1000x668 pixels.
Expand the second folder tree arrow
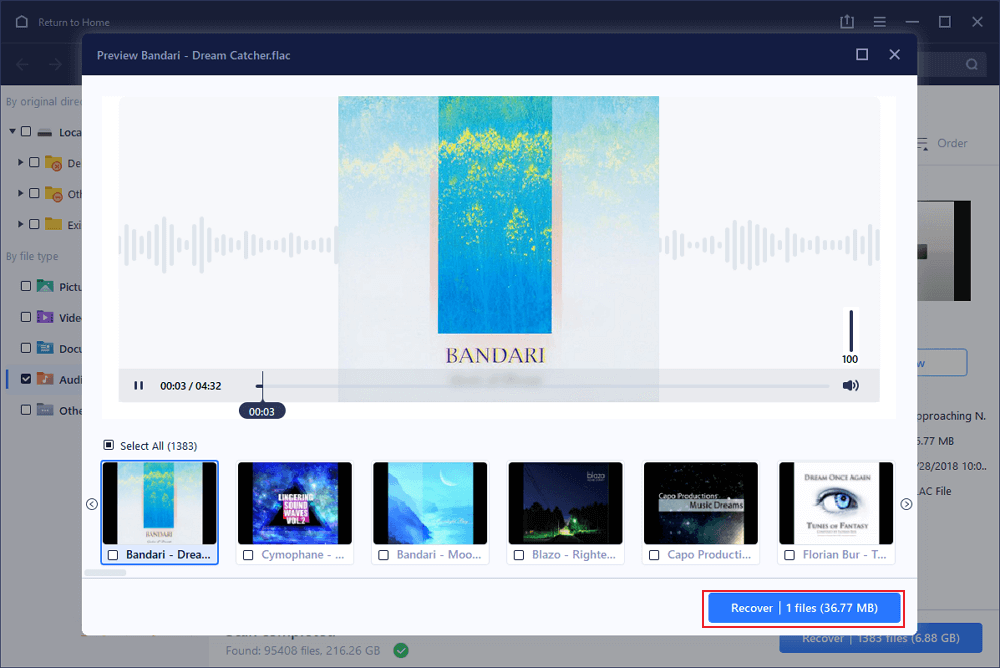tap(21, 193)
